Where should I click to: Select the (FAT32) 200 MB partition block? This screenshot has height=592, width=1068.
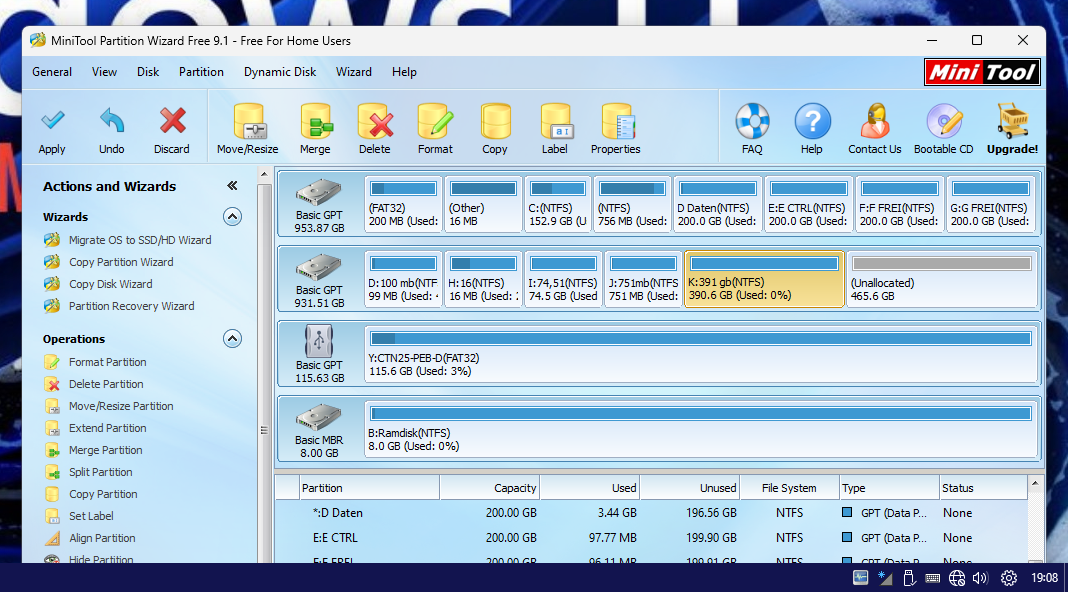click(x=404, y=204)
